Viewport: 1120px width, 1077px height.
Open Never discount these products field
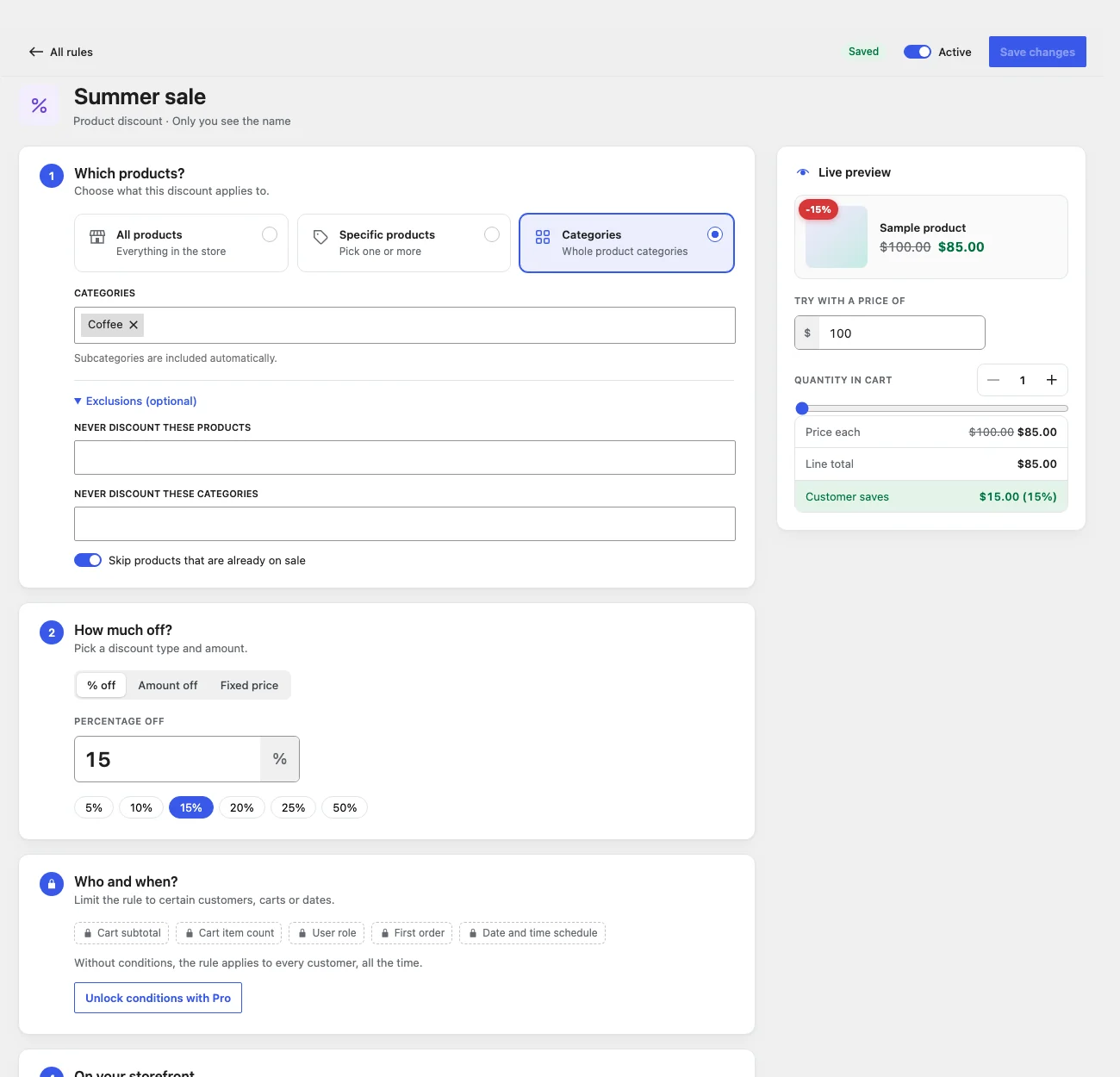tap(405, 458)
